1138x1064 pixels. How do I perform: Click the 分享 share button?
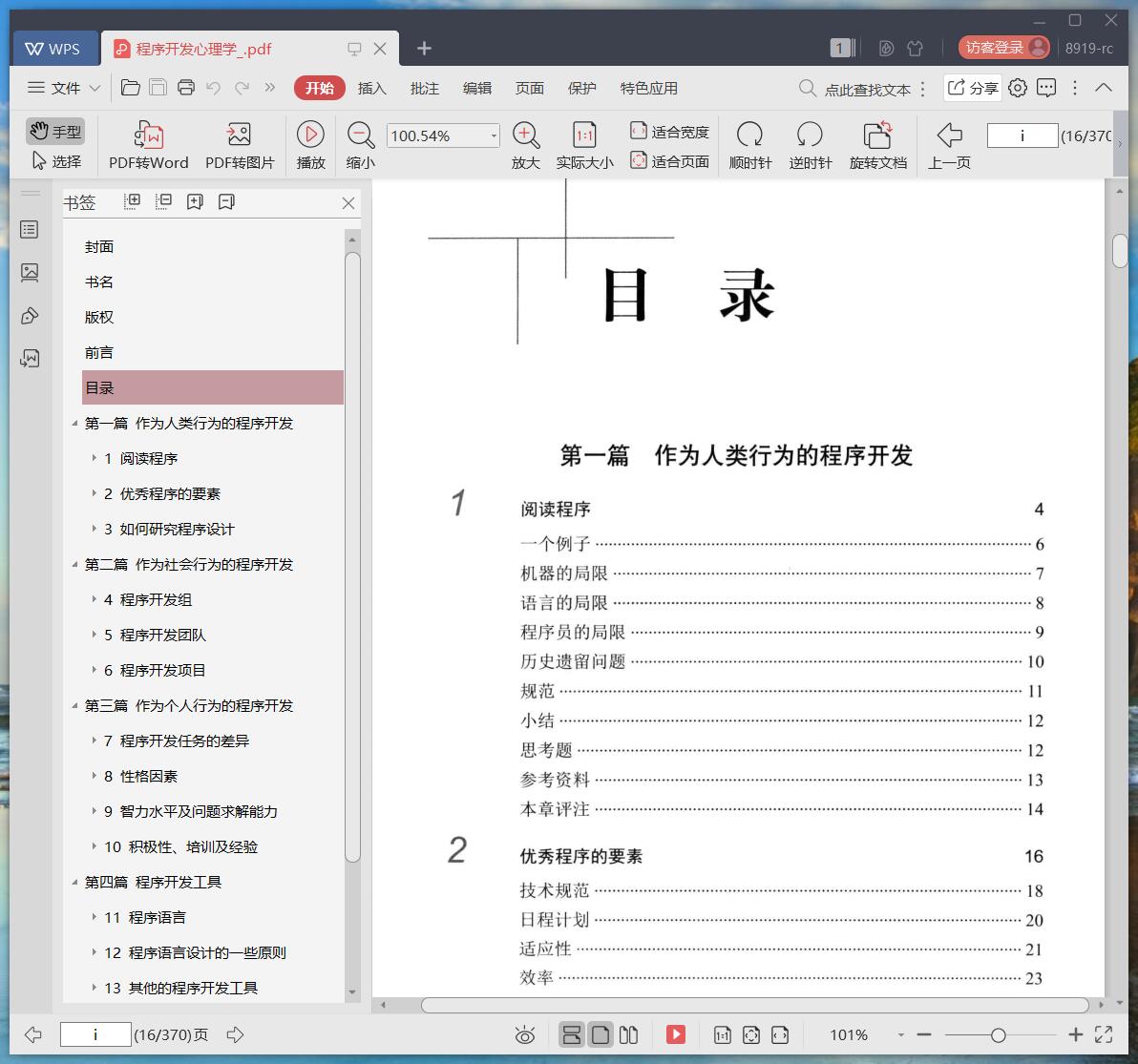pyautogui.click(x=973, y=88)
